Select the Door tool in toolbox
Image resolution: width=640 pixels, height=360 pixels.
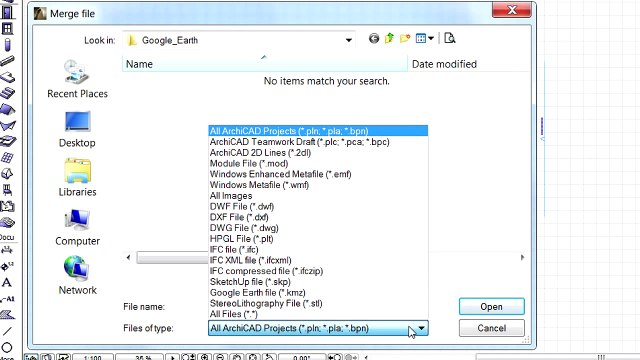tap(7, 12)
